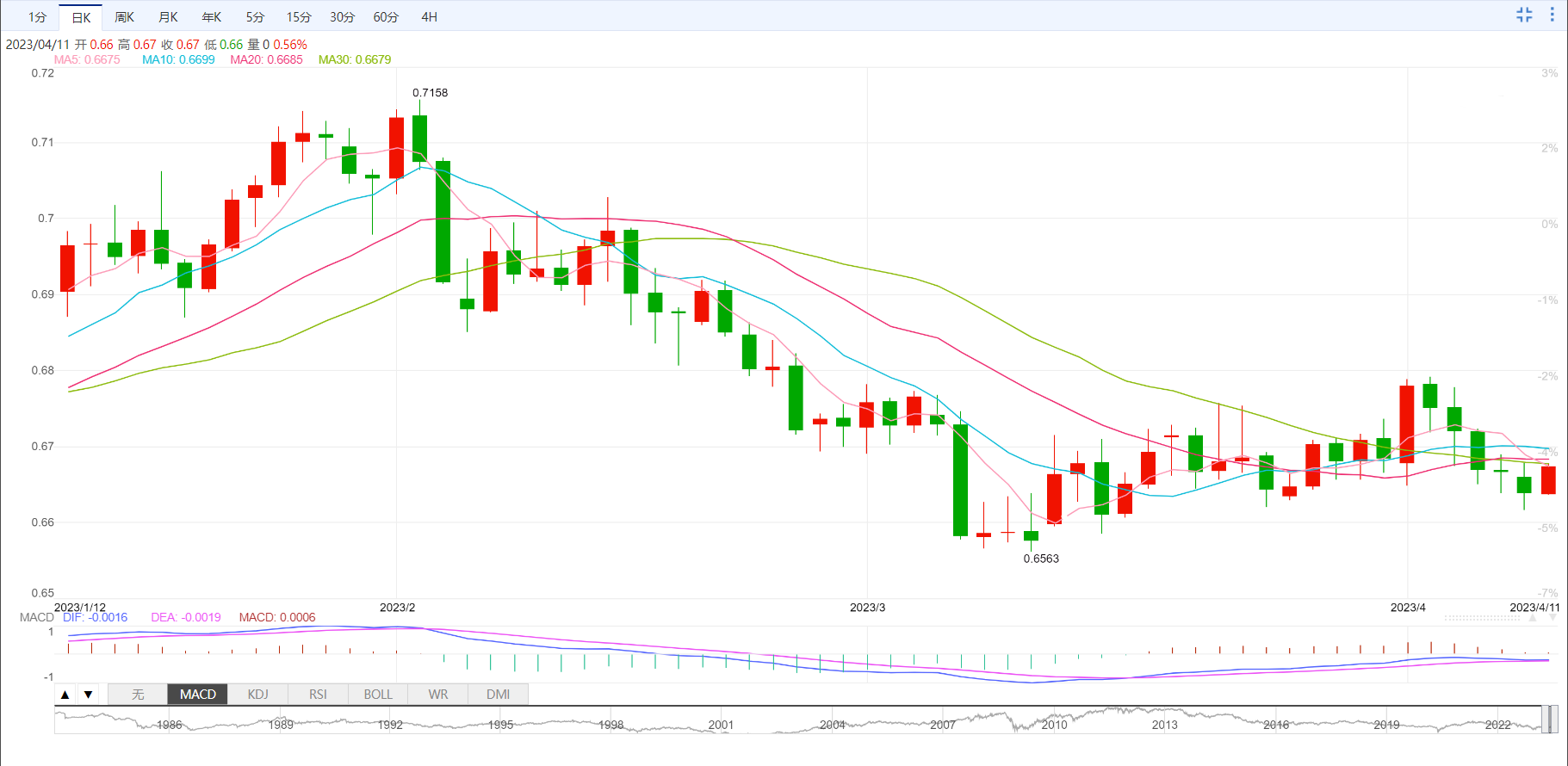Select the 15分 timeframe tab

pyautogui.click(x=299, y=17)
